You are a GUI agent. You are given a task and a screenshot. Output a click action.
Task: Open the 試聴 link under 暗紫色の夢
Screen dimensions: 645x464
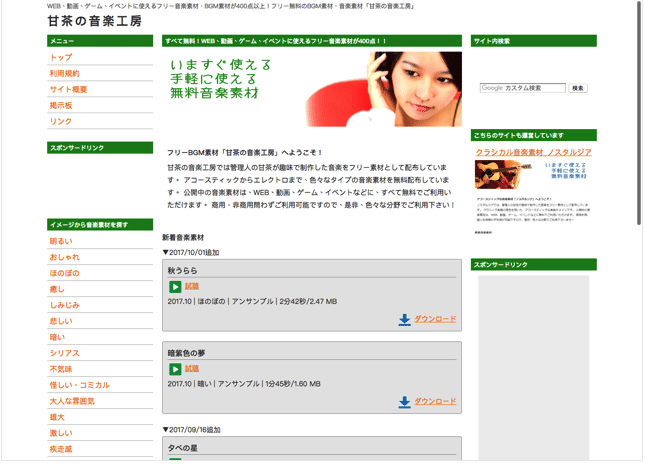click(x=192, y=369)
